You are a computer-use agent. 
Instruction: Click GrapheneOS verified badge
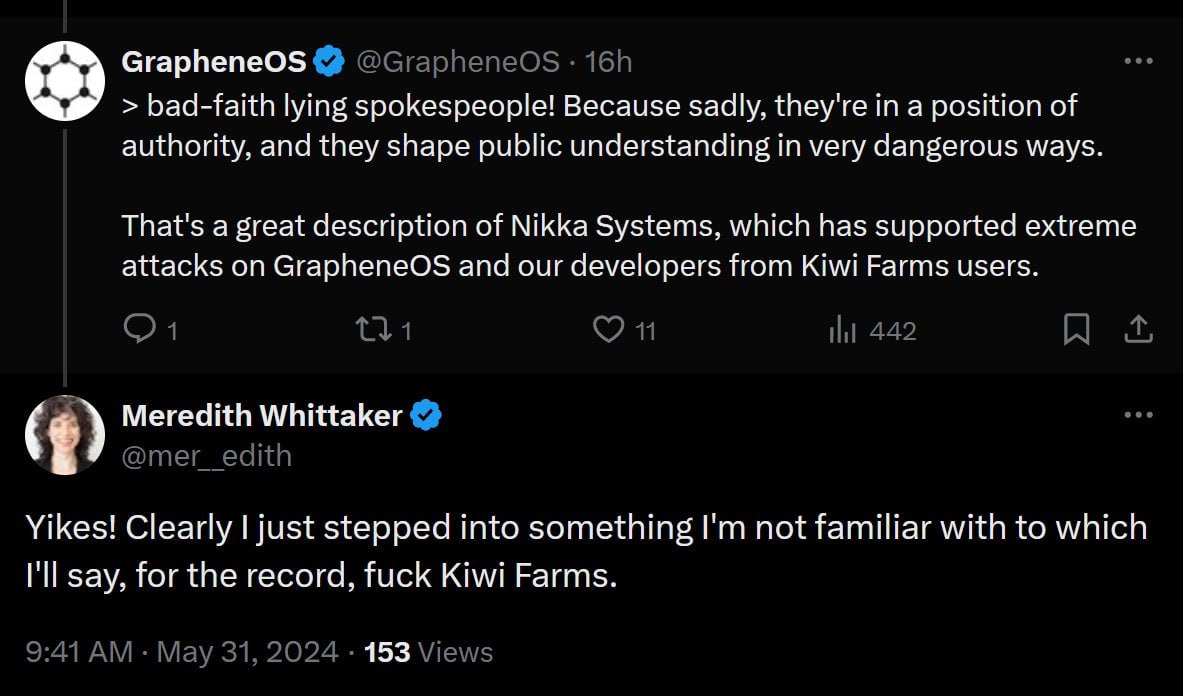pyautogui.click(x=329, y=62)
